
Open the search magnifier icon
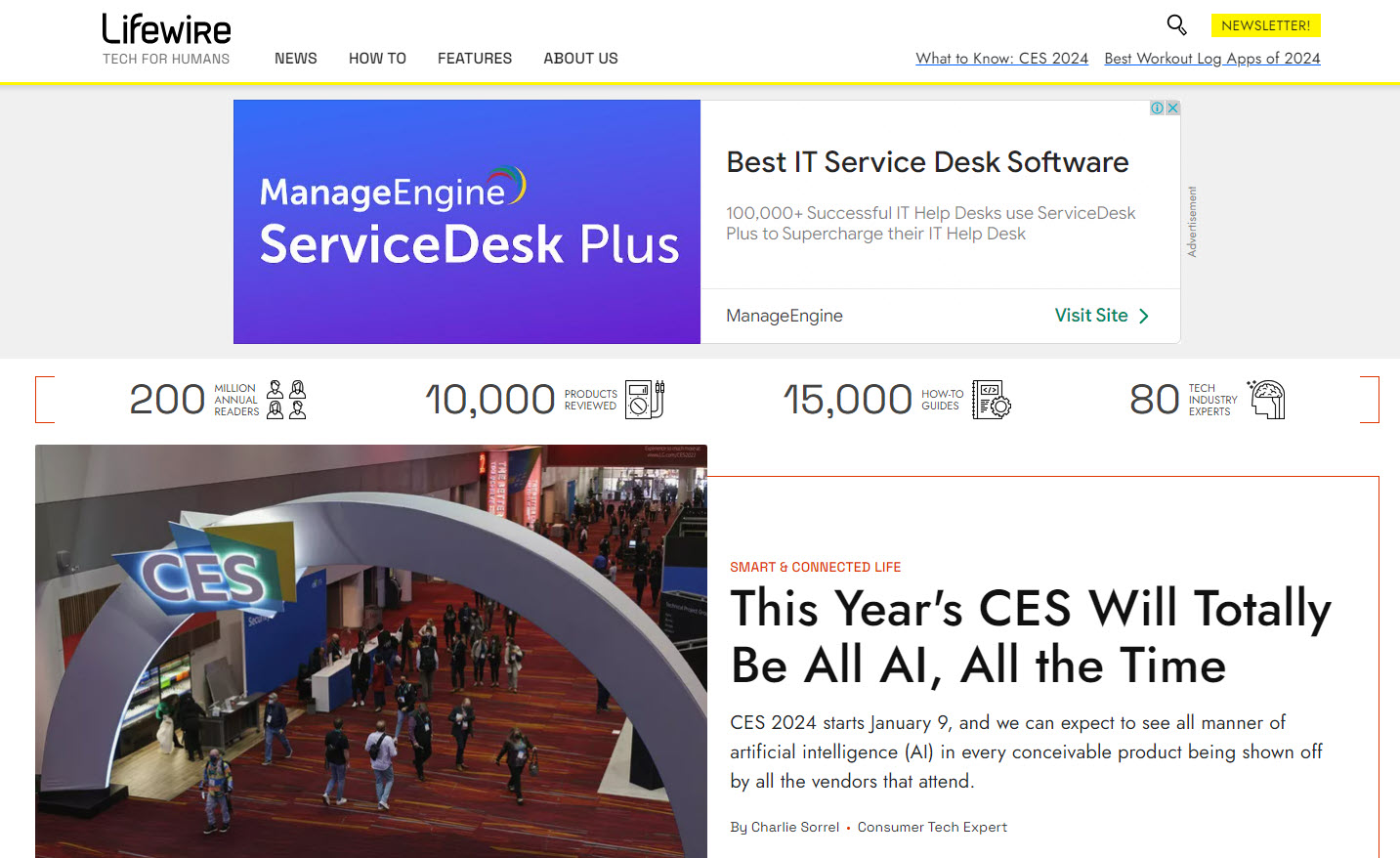(1176, 24)
